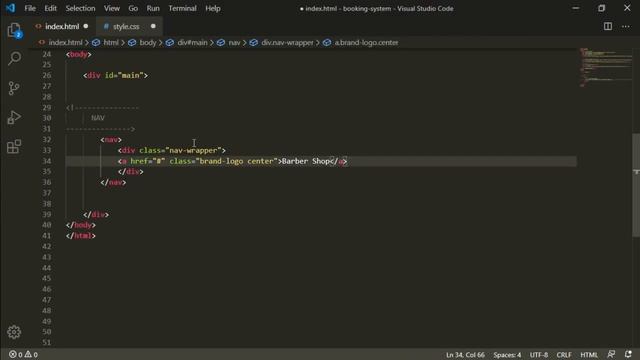Click the div id="main" line
Image resolution: width=640 pixels, height=360 pixels.
pyautogui.click(x=116, y=76)
